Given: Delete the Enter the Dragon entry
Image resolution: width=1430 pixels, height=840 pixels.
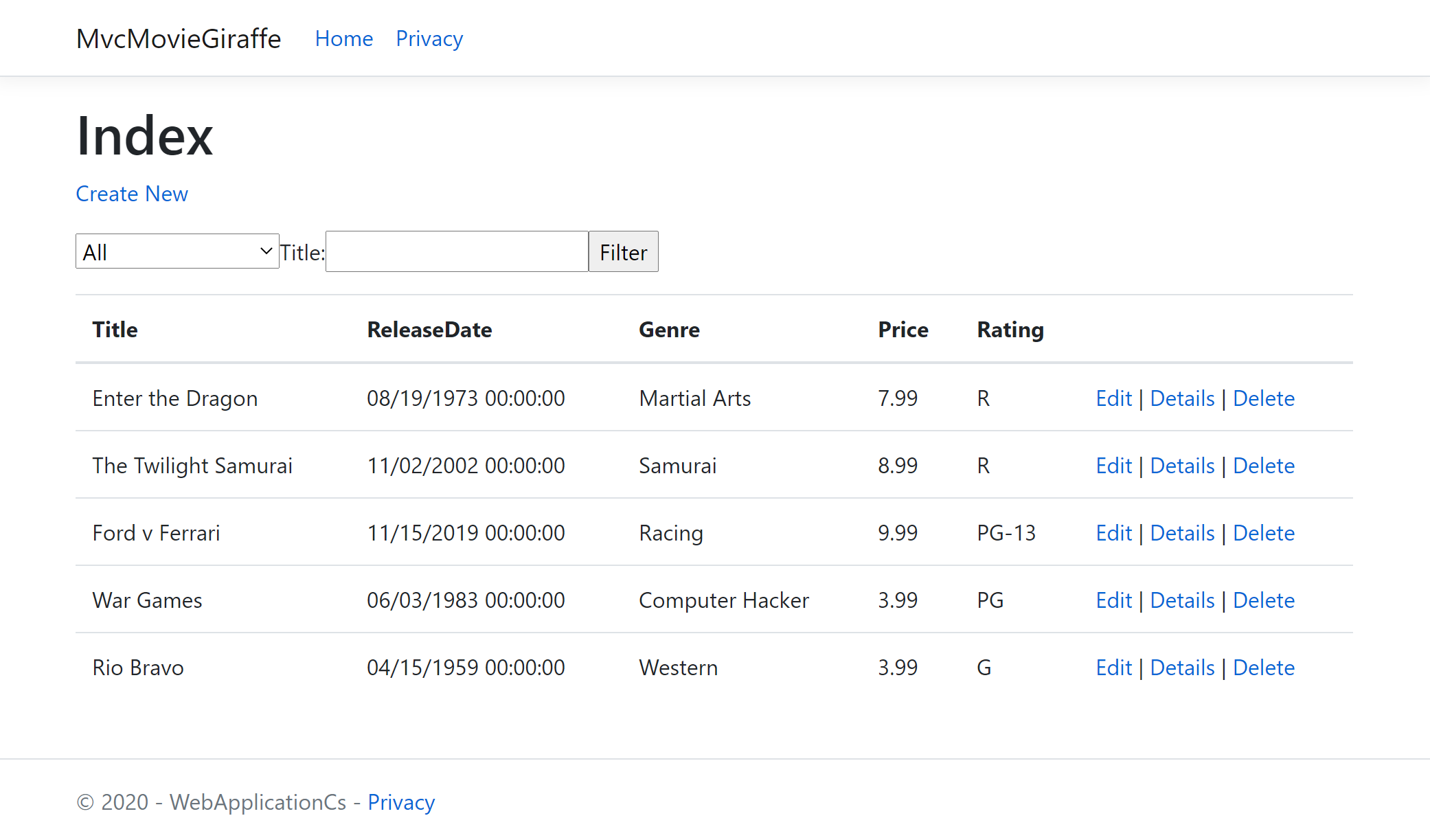Looking at the screenshot, I should click(1263, 398).
